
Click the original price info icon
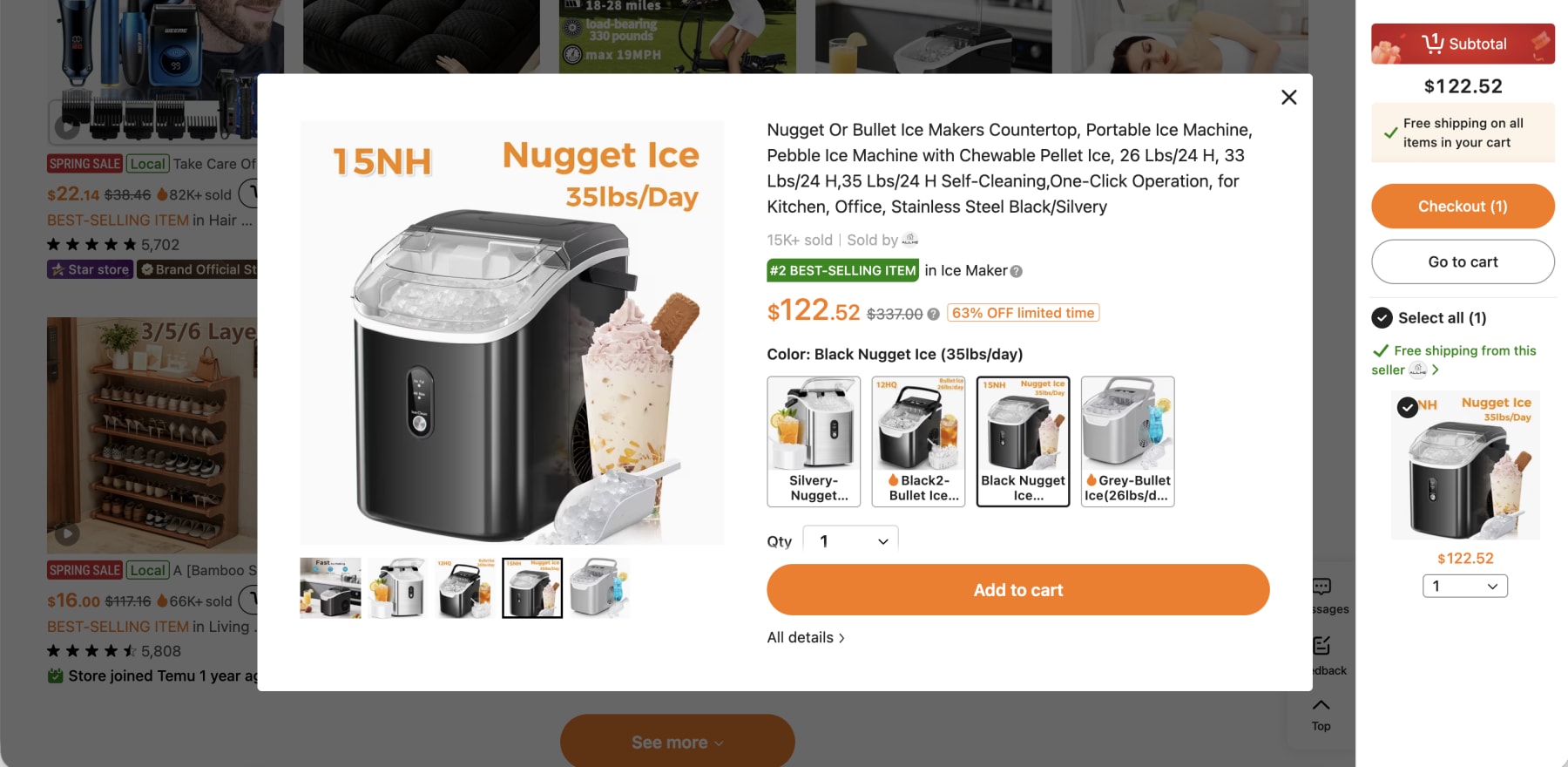pos(933,314)
